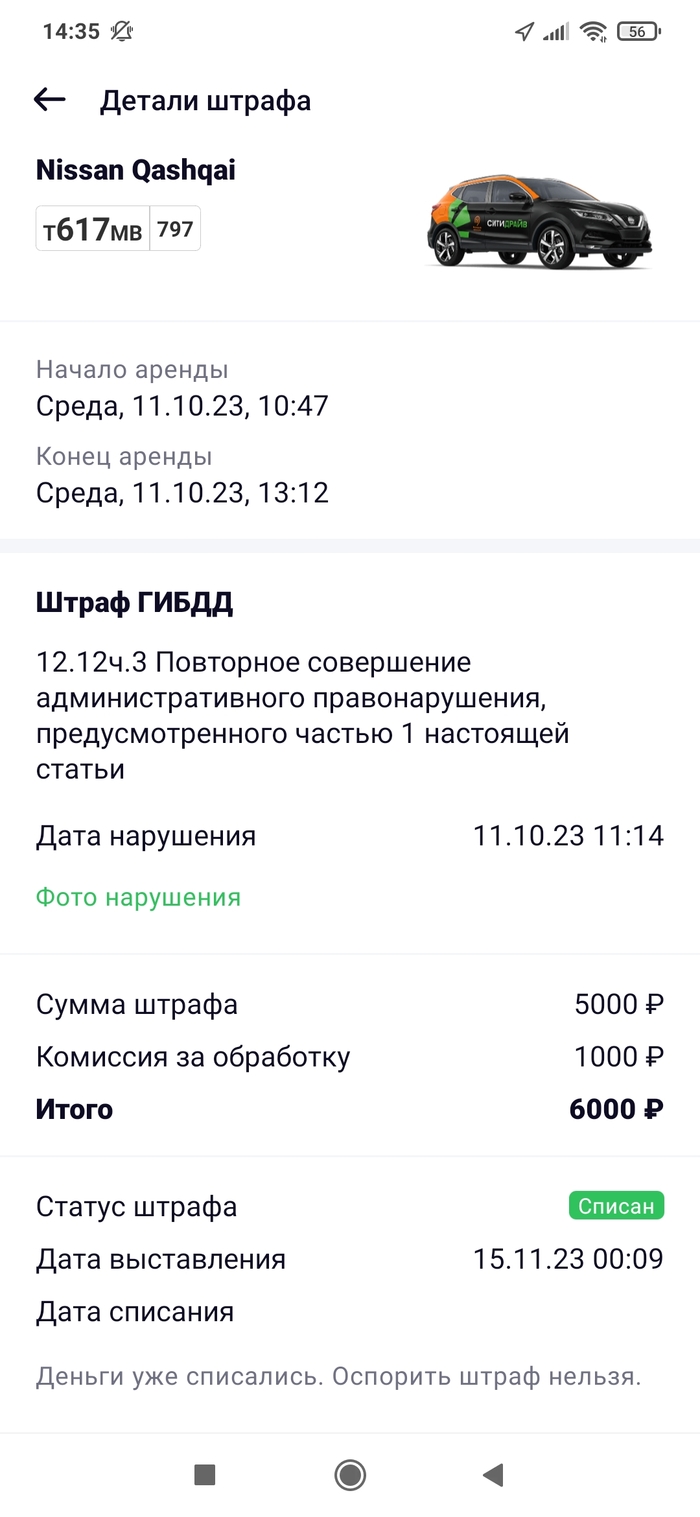The width and height of the screenshot is (700, 1517).
Task: Tap the Итого 6000 ₽ total row
Action: (350, 1110)
